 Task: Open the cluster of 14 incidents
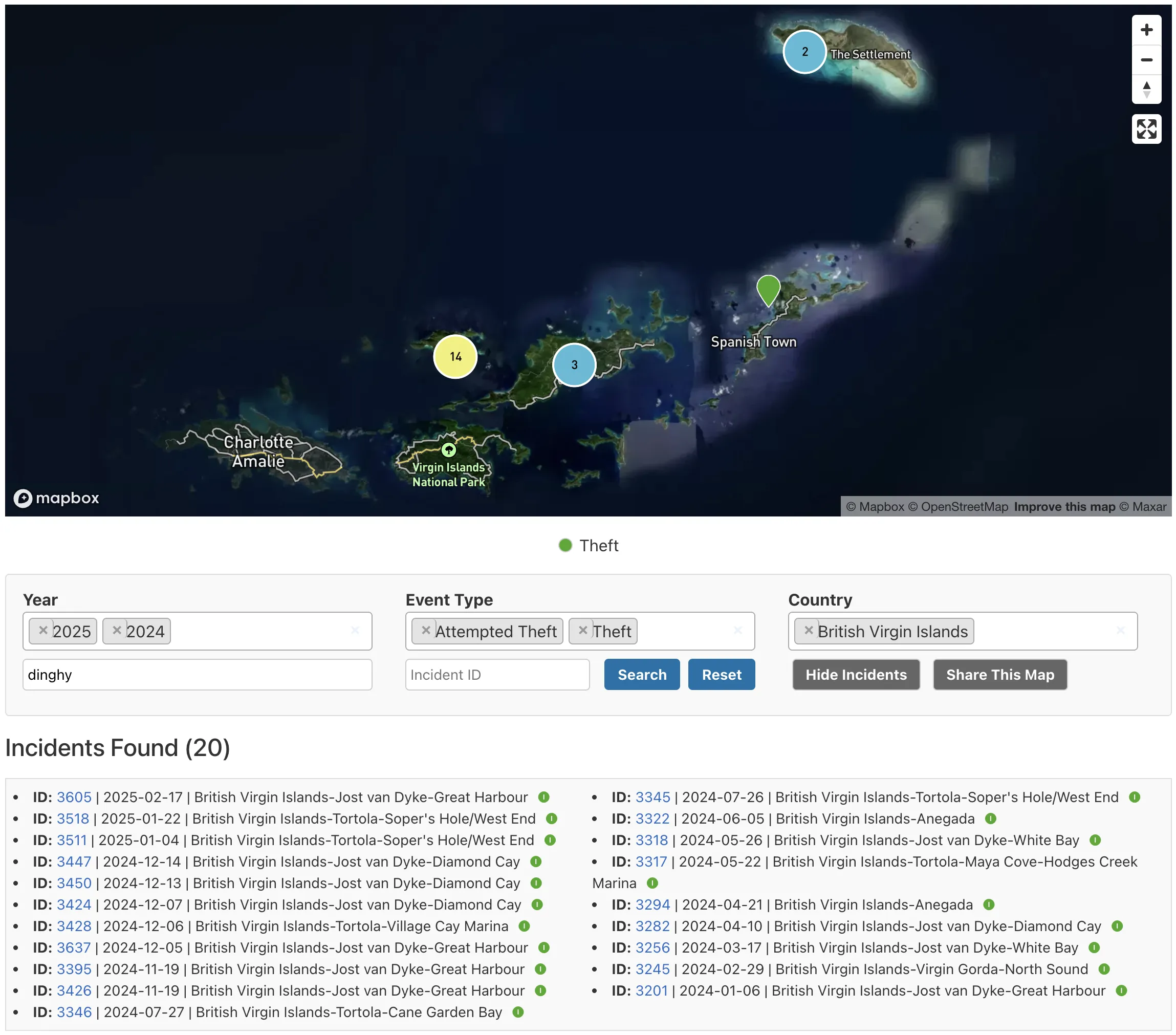point(455,357)
